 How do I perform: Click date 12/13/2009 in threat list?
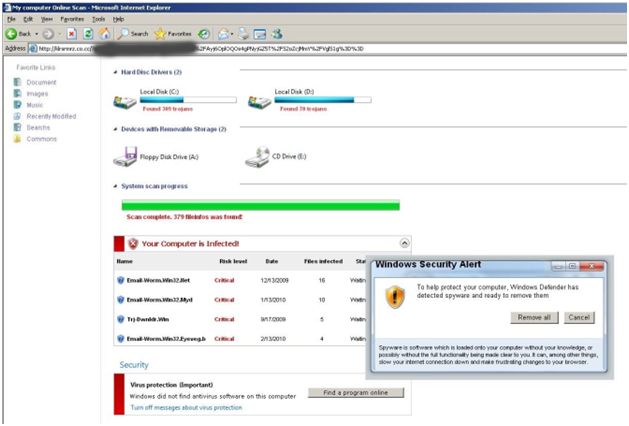click(274, 280)
